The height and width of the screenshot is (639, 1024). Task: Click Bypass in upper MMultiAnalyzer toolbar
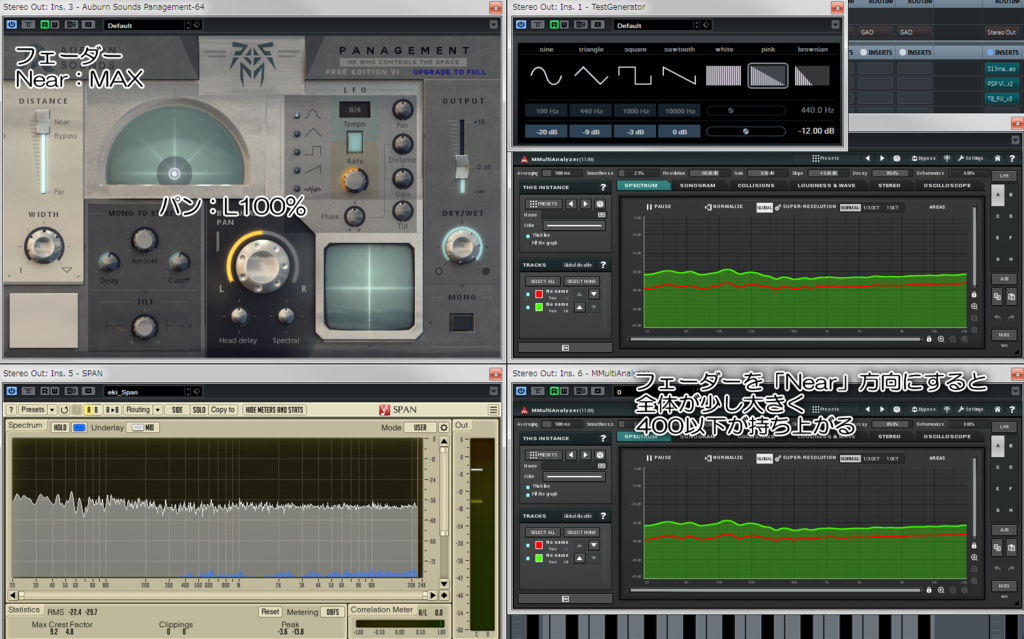coord(923,158)
